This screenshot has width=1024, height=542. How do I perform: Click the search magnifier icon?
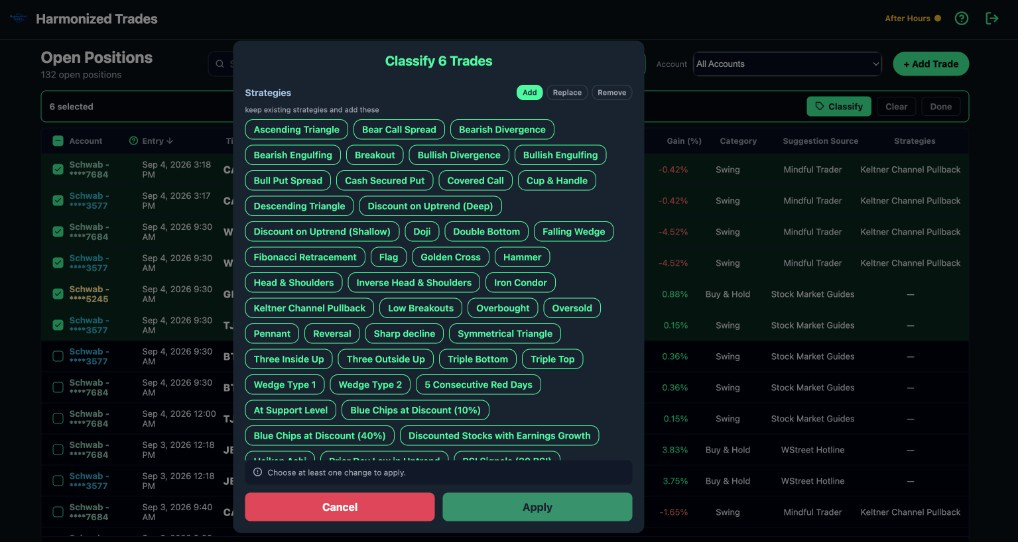pyautogui.click(x=220, y=64)
